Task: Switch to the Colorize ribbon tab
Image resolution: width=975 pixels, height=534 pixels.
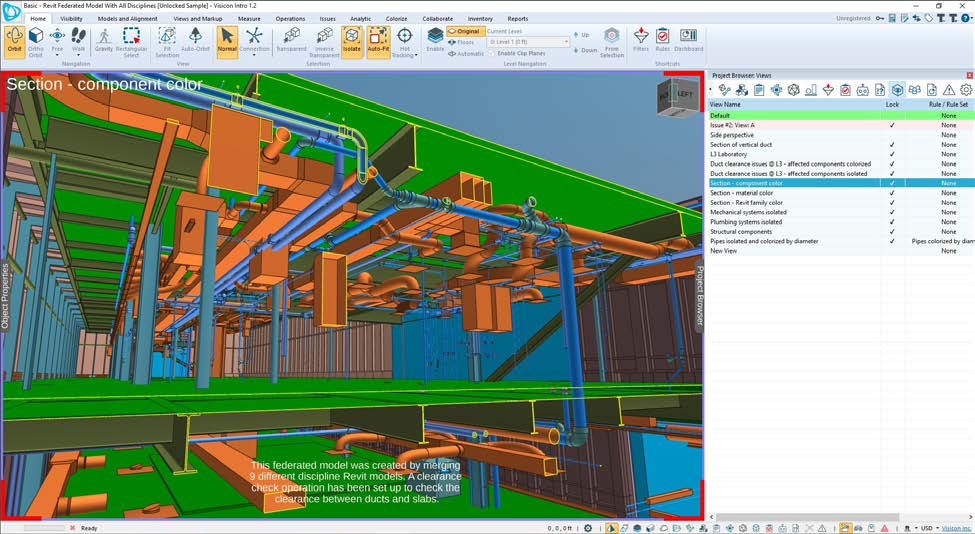Action: point(396,18)
